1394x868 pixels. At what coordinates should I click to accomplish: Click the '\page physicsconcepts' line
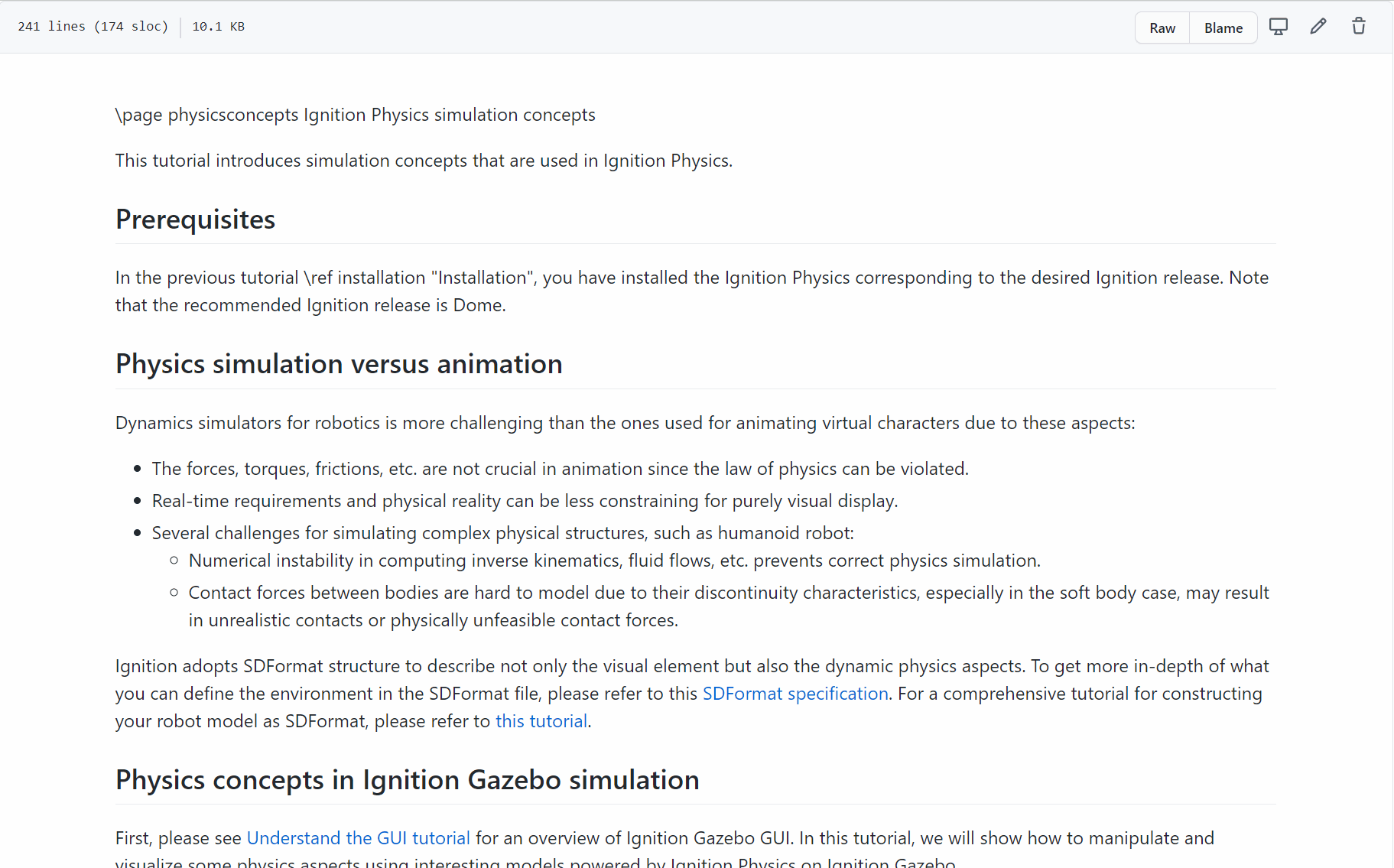pos(356,115)
